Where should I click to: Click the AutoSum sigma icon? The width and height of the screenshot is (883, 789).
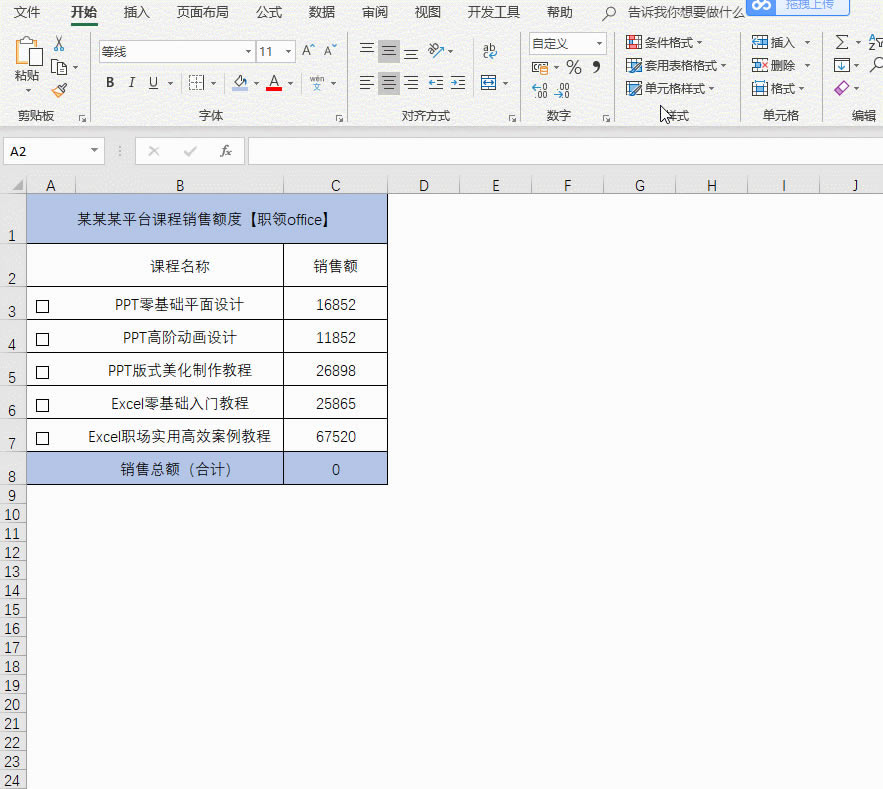pos(842,42)
